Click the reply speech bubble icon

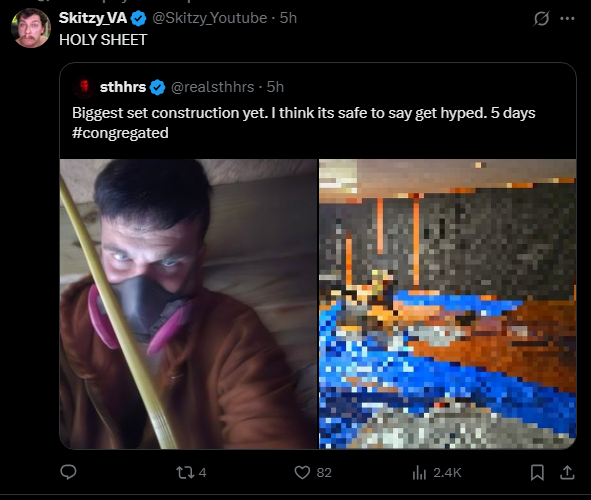68,472
